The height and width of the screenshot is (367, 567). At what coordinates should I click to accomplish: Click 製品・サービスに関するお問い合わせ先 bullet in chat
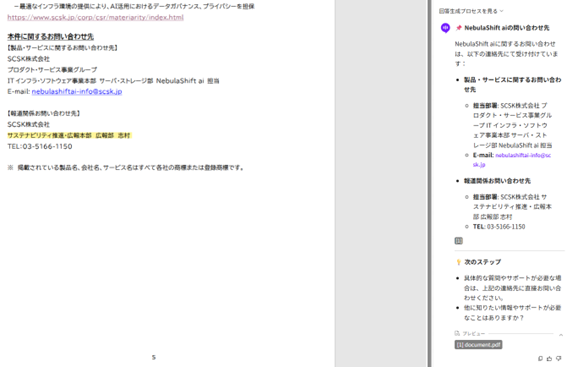[x=512, y=85]
